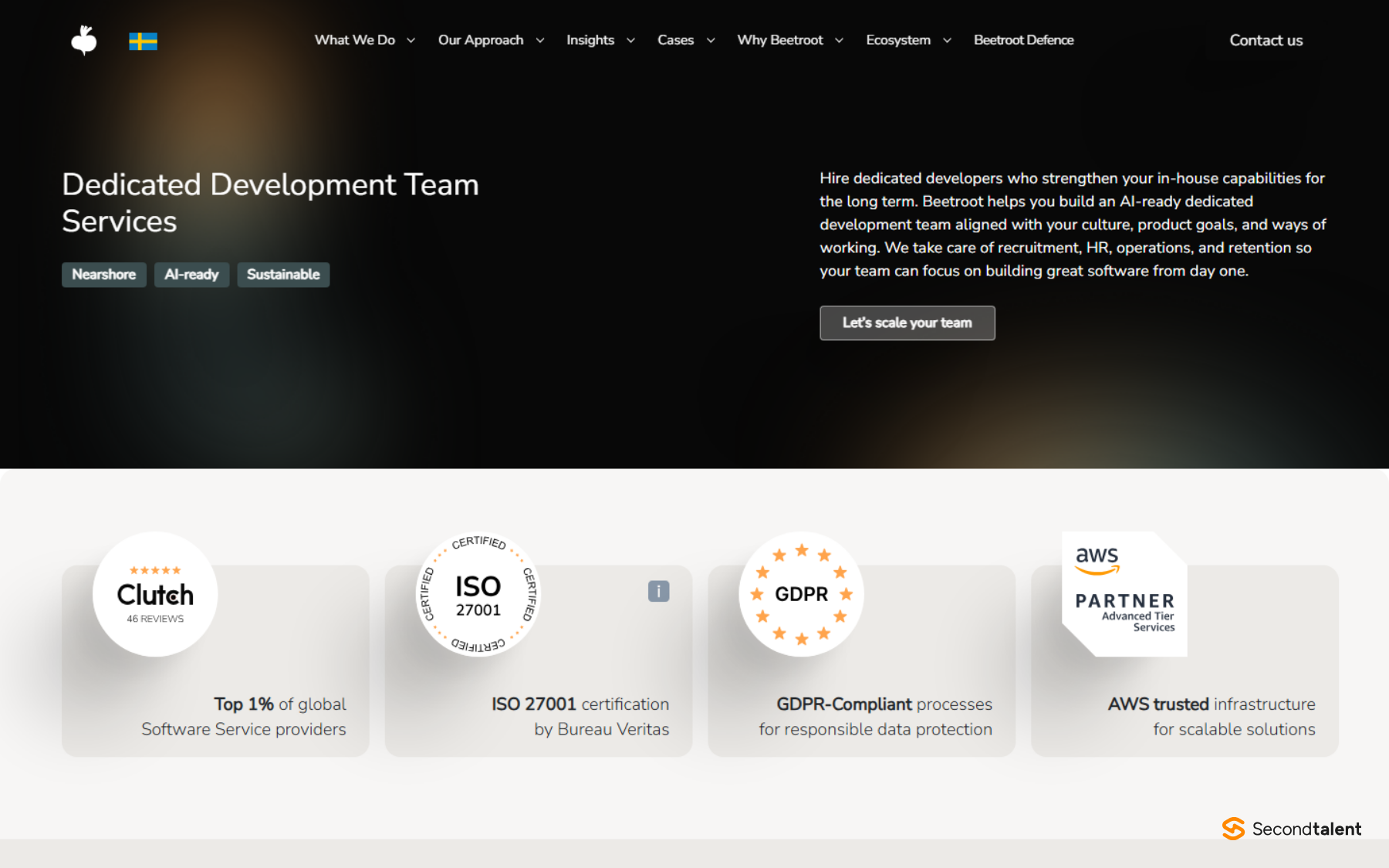Click the Hire dedicated developers paragraph
Screen dimensions: 1389x868
[1073, 225]
